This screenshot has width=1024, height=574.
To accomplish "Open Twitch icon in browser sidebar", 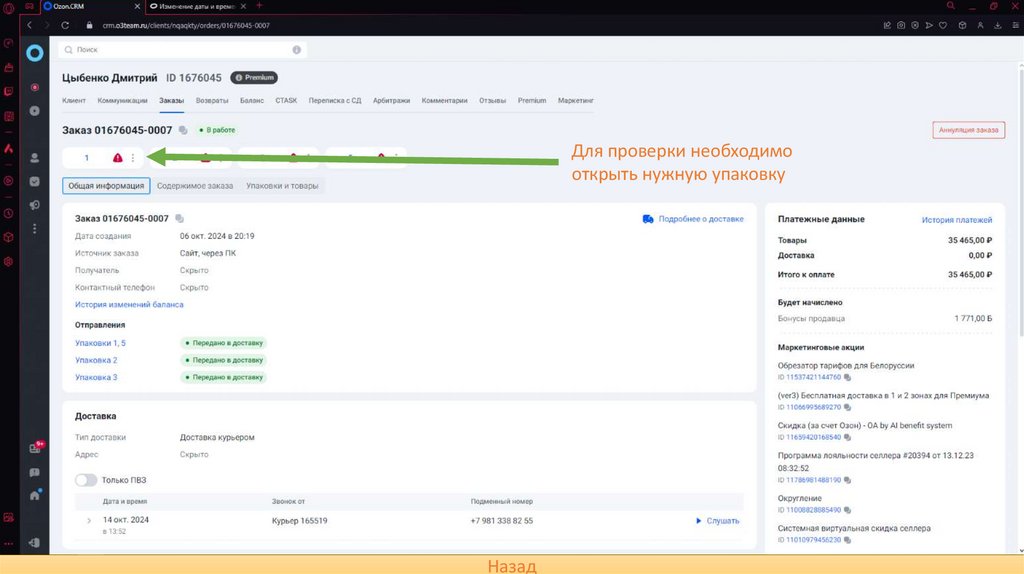I will coord(8,91).
